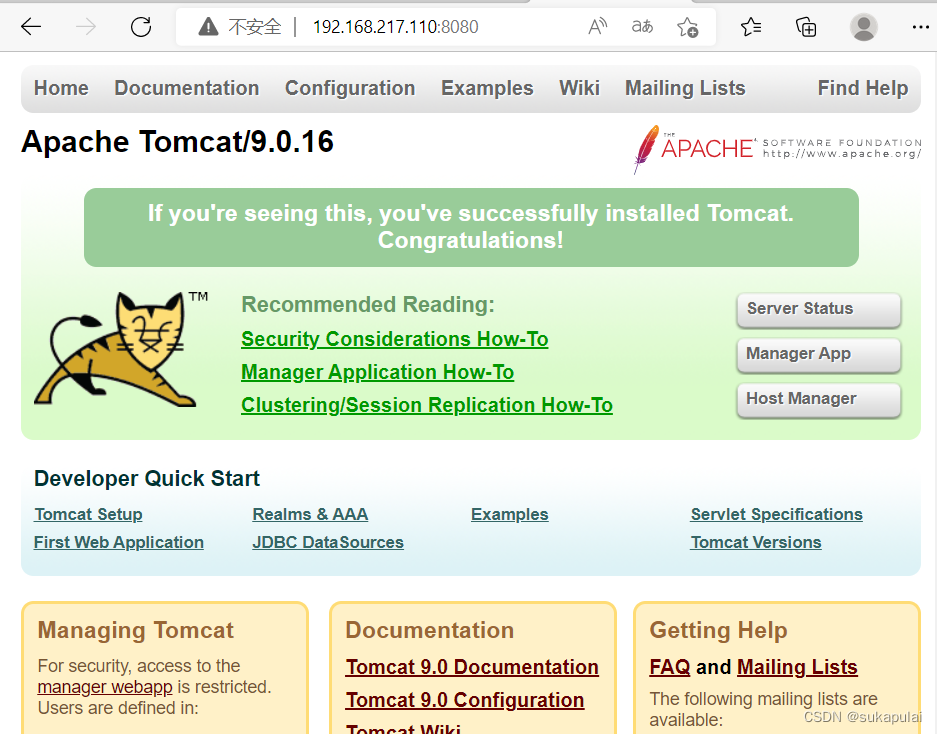Screen dimensions: 937x734
Task: Open the Favorites hub icon
Action: coord(751,27)
